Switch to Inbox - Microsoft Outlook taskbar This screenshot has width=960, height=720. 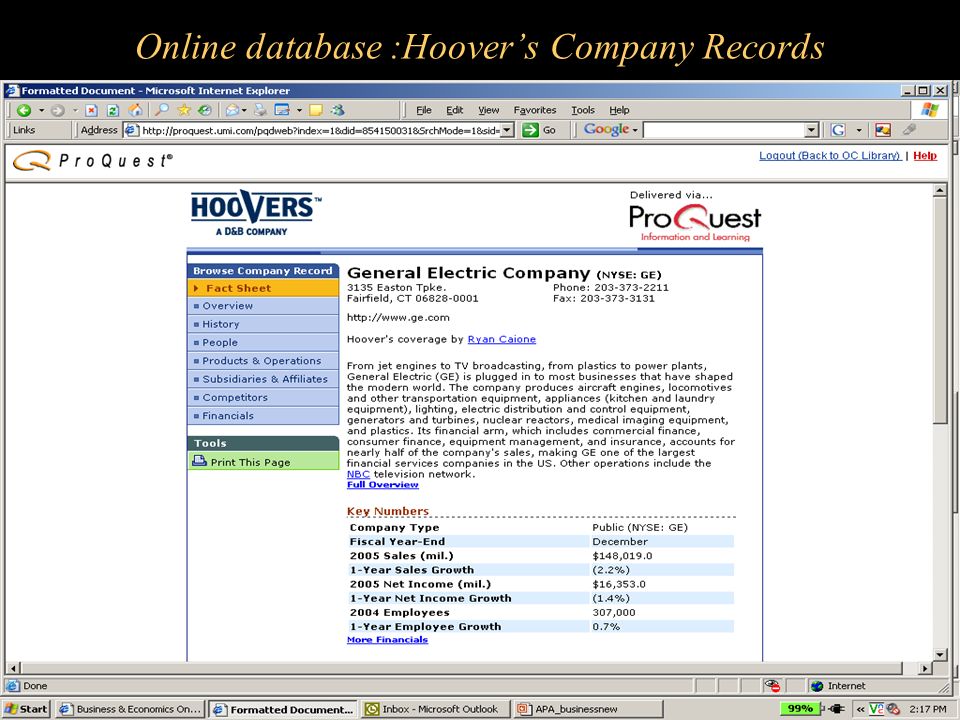click(435, 709)
